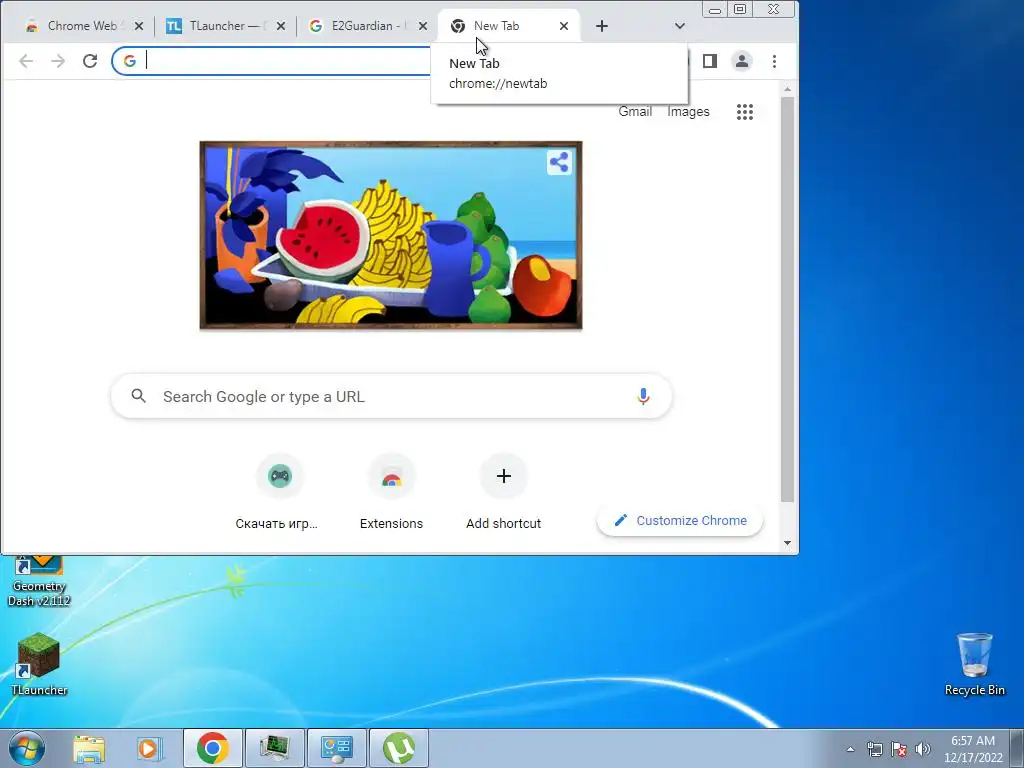Close the TLauncher tab
This screenshot has width=1024, height=768.
pos(280,26)
